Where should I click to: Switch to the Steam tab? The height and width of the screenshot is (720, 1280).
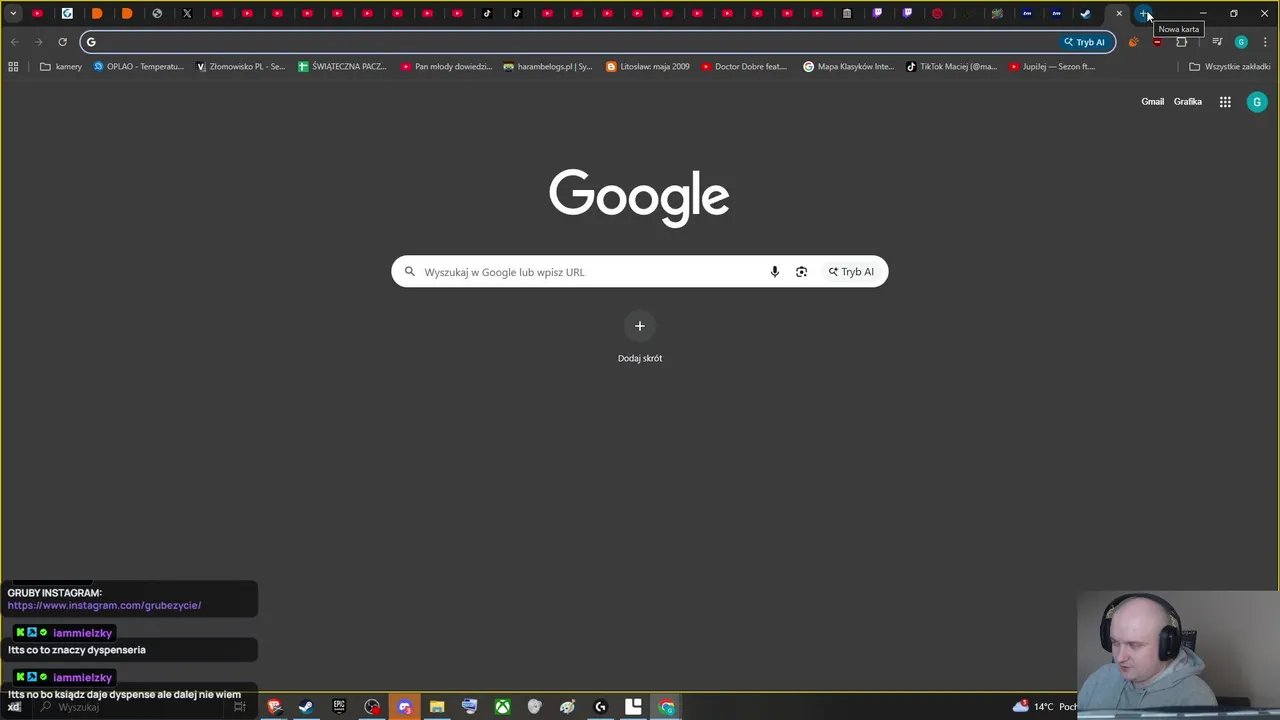coord(1086,14)
